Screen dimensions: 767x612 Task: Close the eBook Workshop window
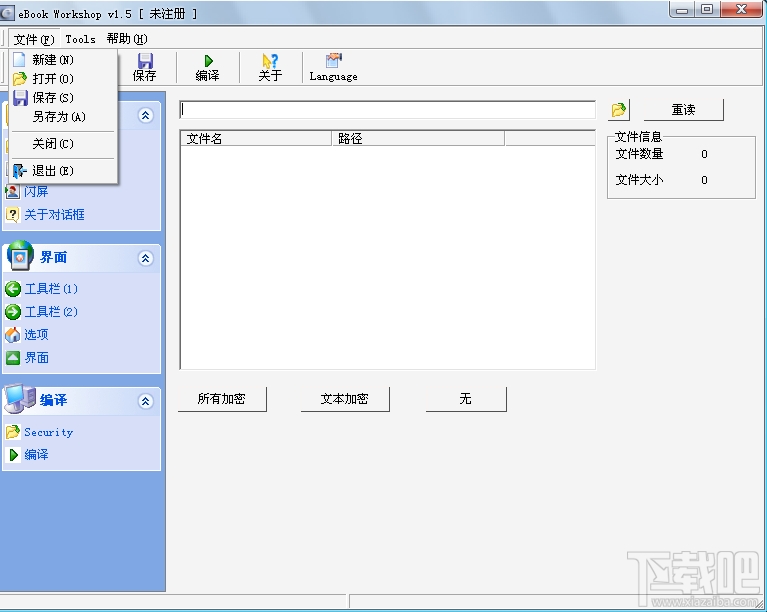pyautogui.click(x=742, y=10)
